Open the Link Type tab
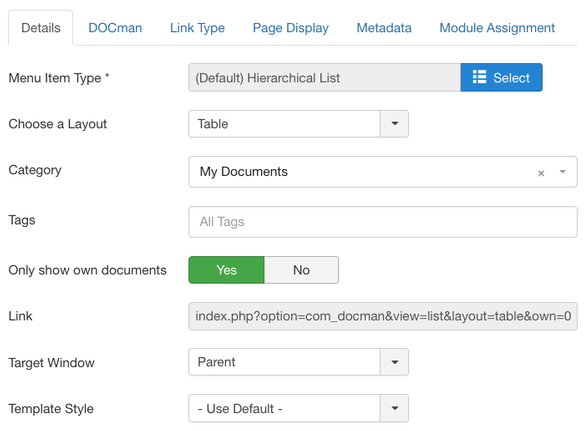Screen dimensions: 587x431 coord(197,28)
